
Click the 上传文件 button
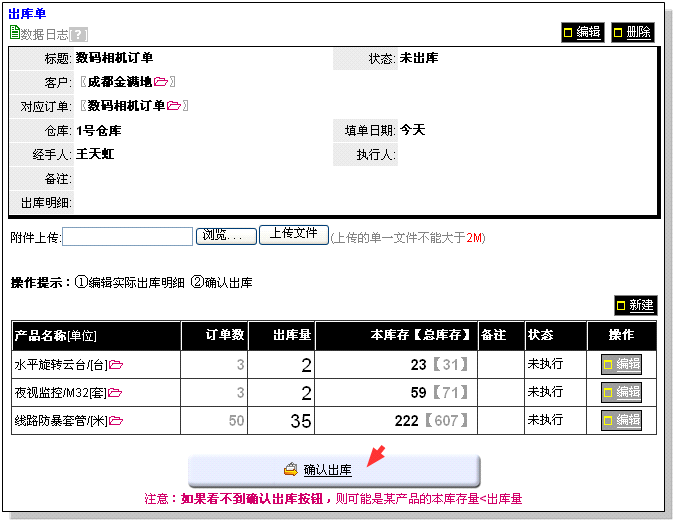coord(293,234)
